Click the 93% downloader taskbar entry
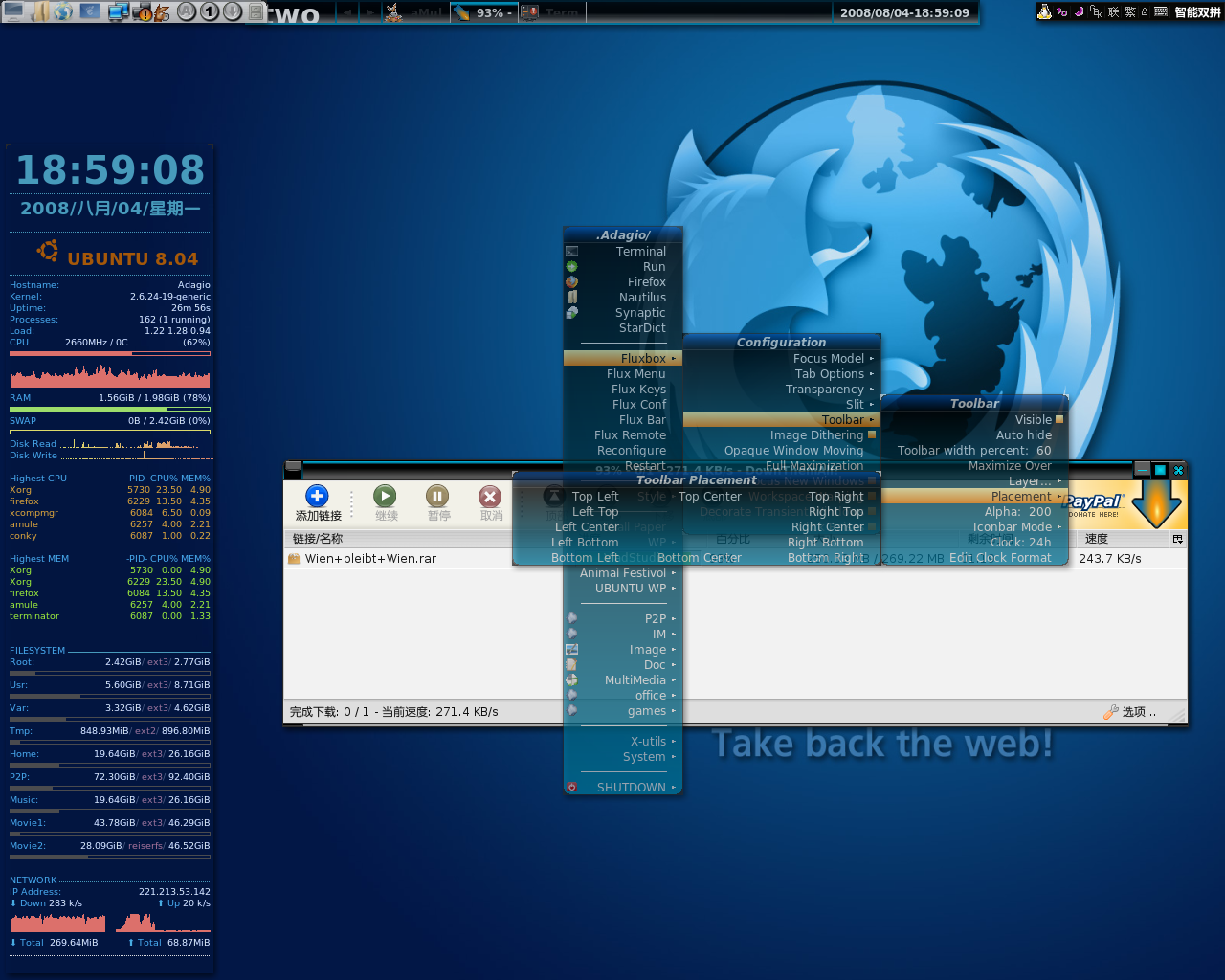Viewport: 1225px width, 980px height. point(483,12)
